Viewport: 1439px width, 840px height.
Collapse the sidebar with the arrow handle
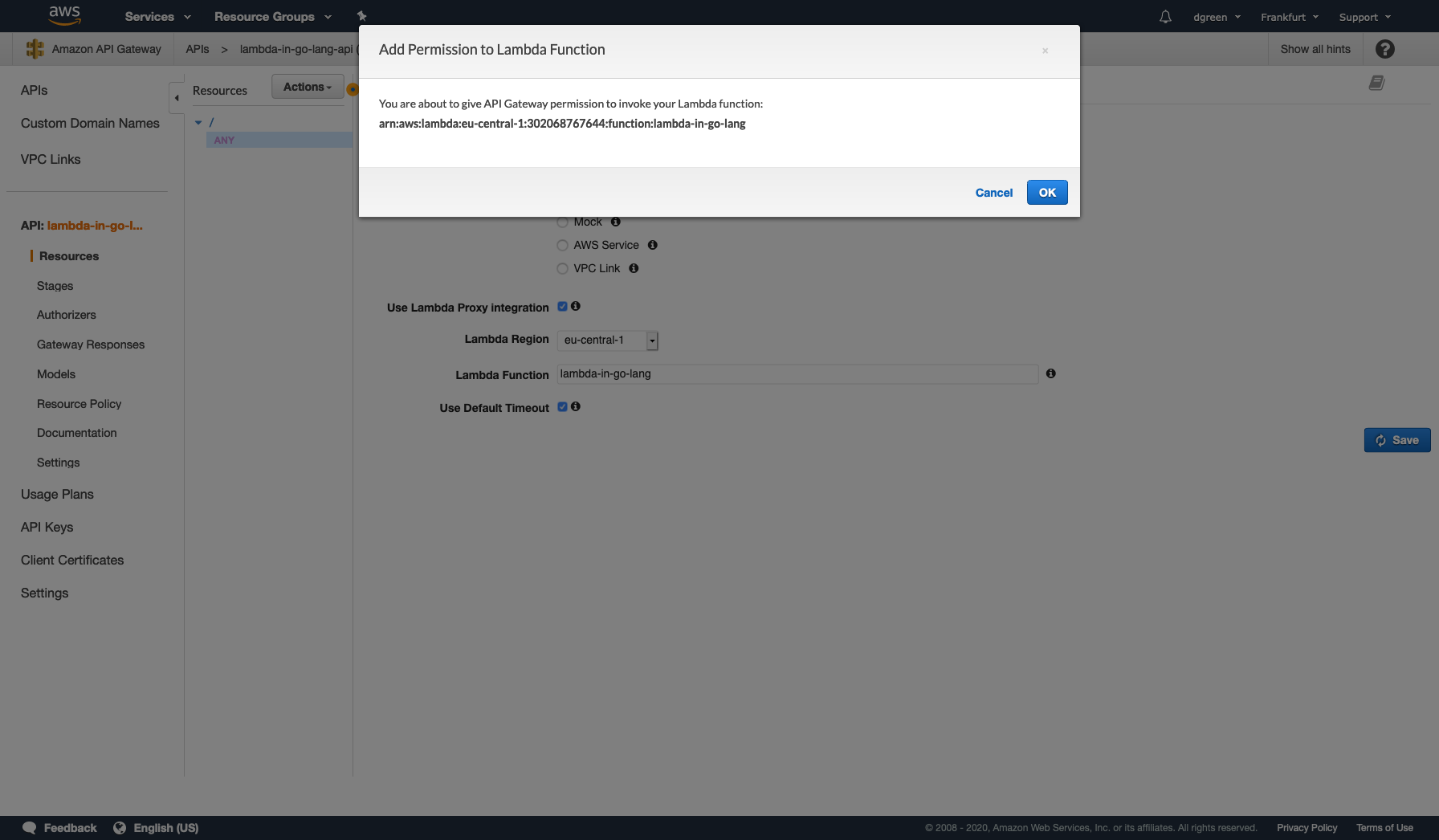177,98
